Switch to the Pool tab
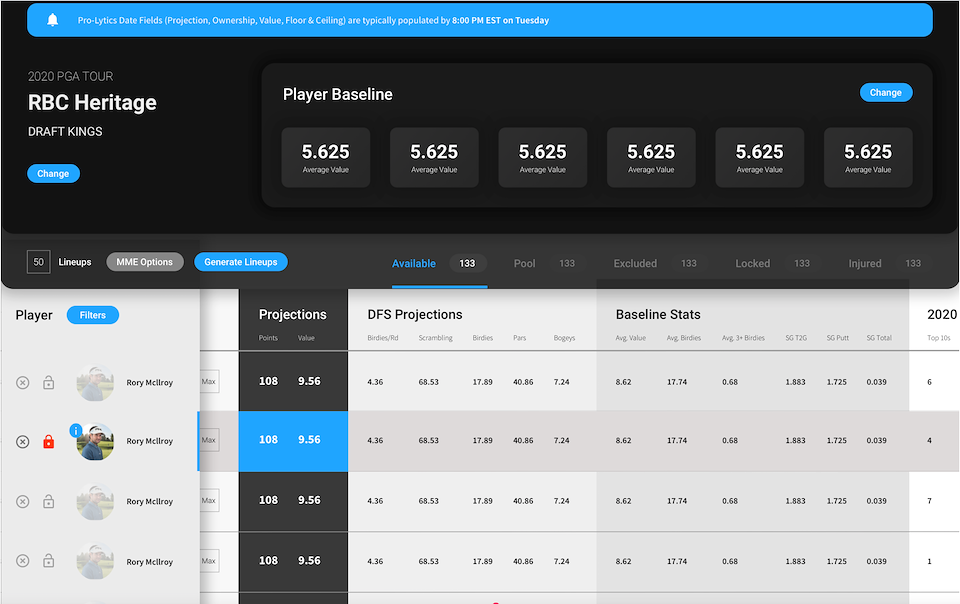The width and height of the screenshot is (960, 604). pyautogui.click(x=525, y=264)
